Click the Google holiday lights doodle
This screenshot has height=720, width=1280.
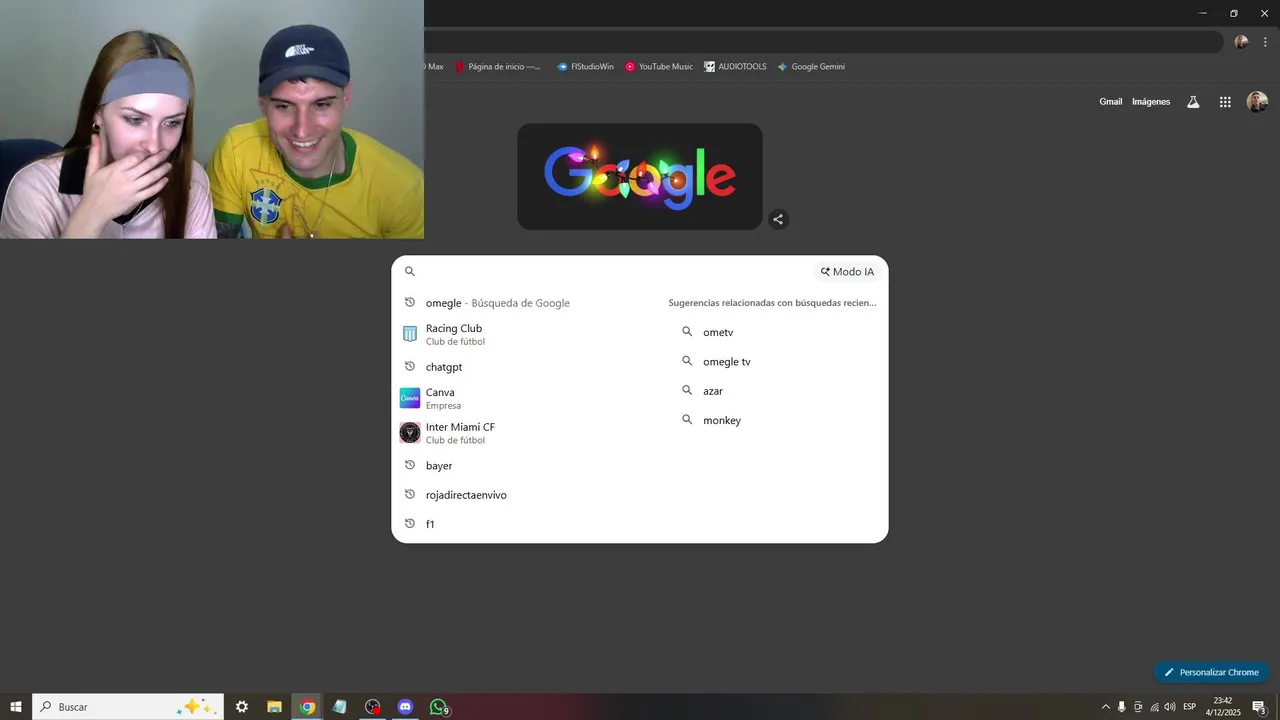[640, 177]
